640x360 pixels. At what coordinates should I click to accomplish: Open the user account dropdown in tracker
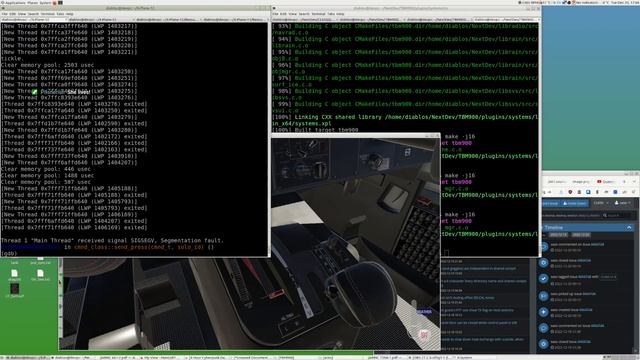[x=623, y=203]
